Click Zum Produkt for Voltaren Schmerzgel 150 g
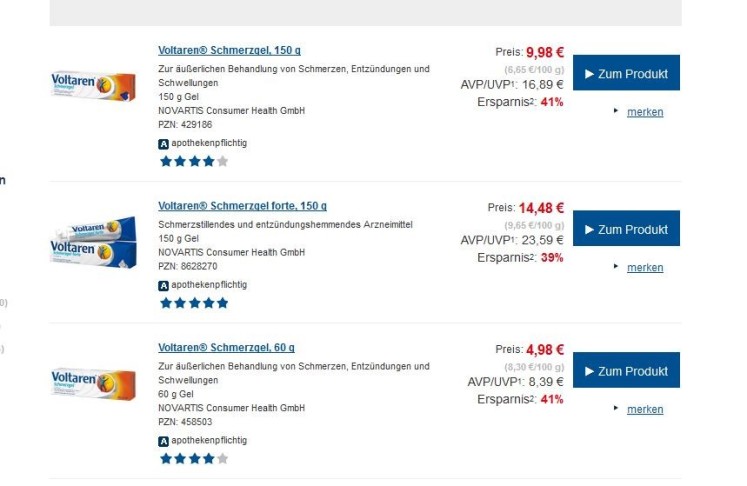Screen dimensions: 747x486 tap(626, 74)
